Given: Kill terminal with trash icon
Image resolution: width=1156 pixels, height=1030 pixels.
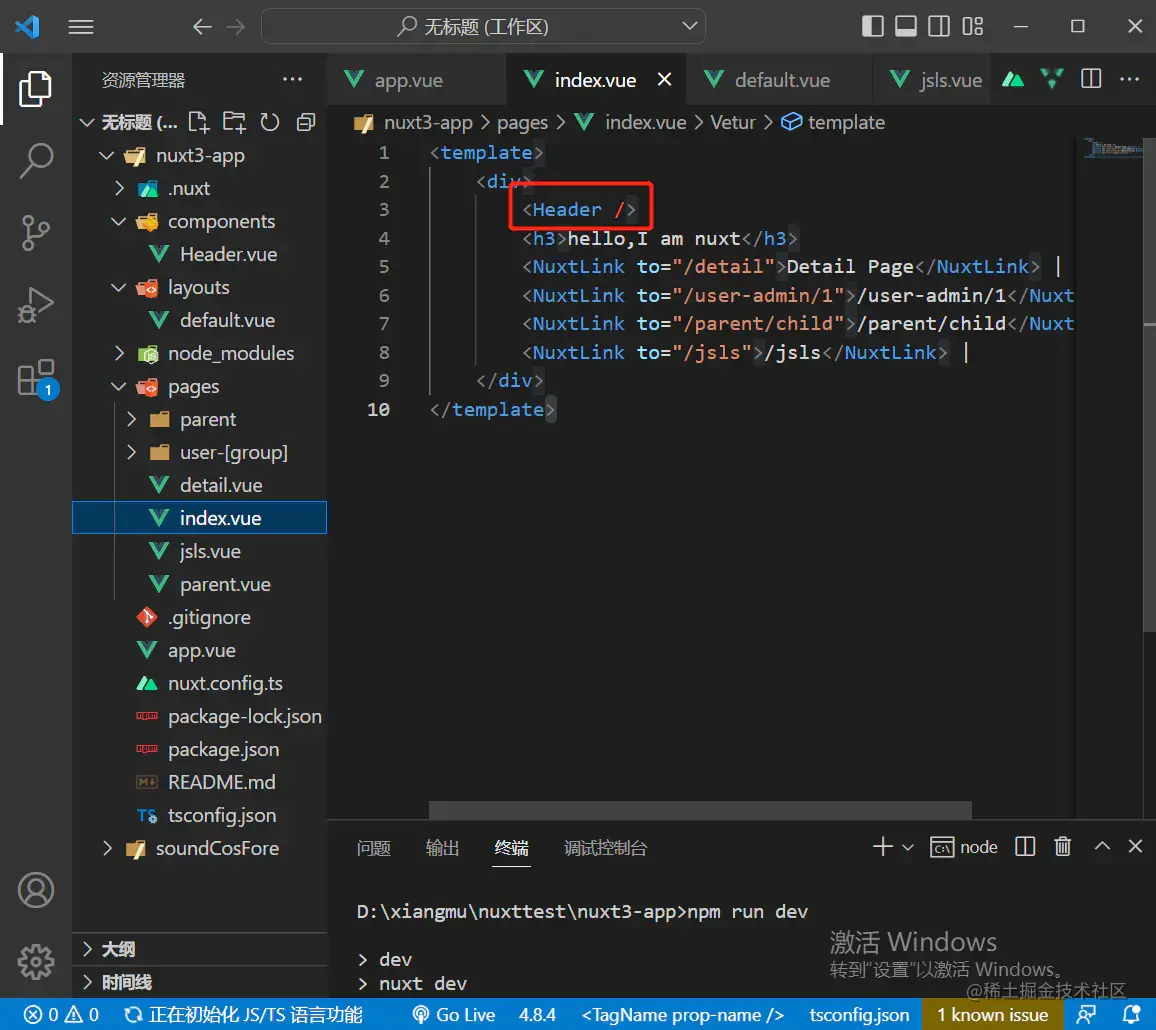Looking at the screenshot, I should [1062, 846].
